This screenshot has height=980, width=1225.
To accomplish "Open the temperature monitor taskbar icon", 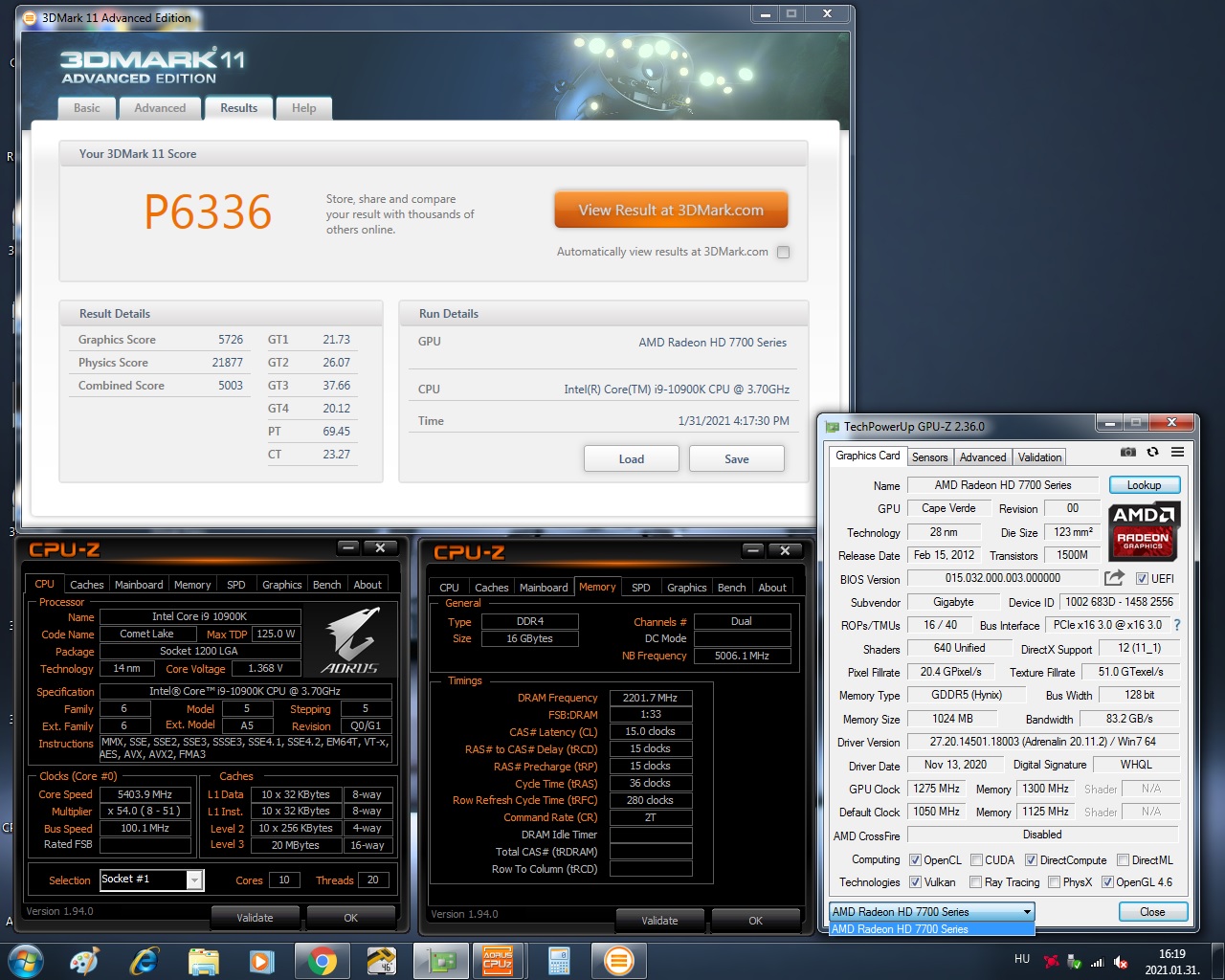I will point(382,961).
